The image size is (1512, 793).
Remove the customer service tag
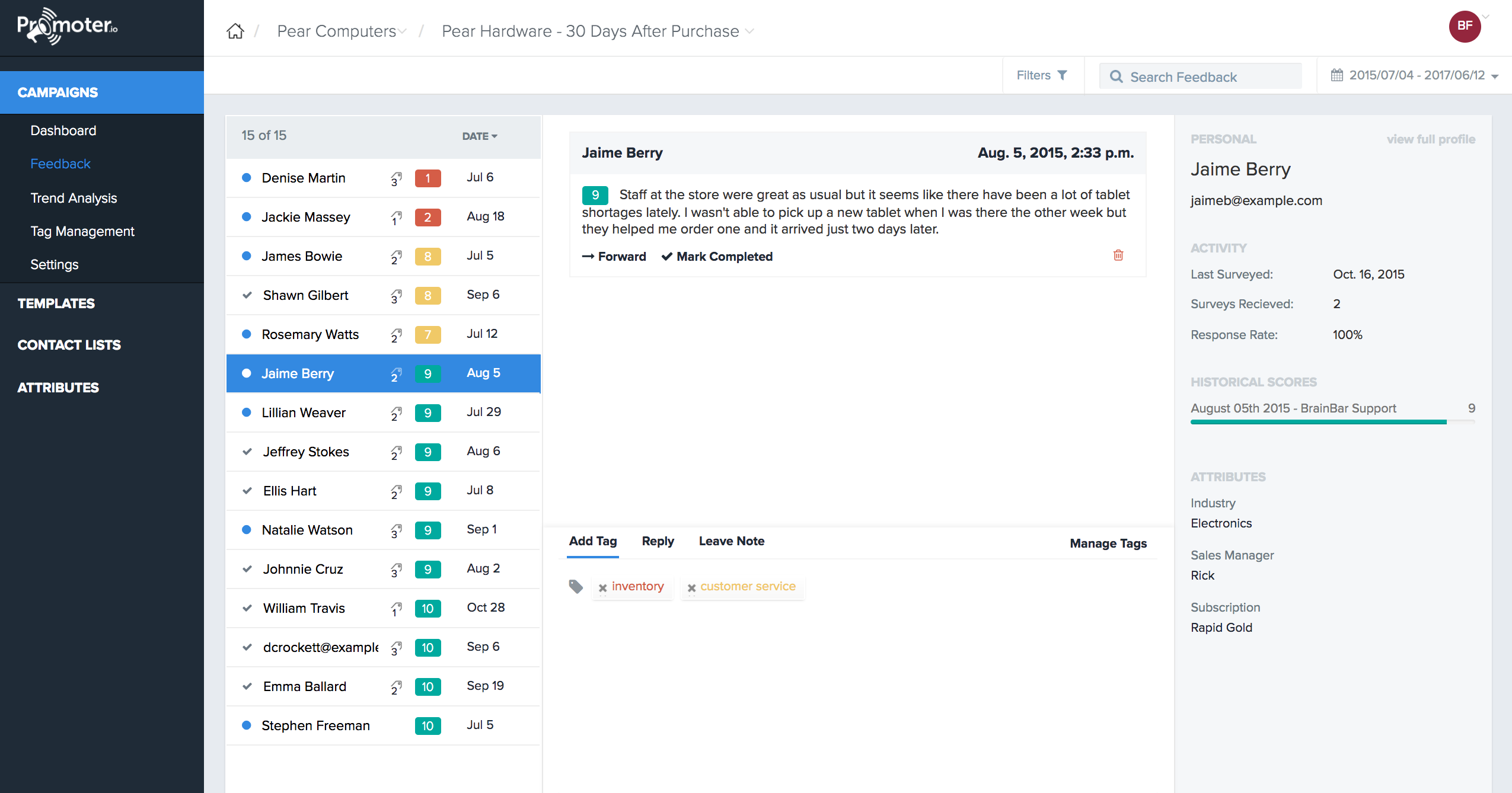pos(691,588)
